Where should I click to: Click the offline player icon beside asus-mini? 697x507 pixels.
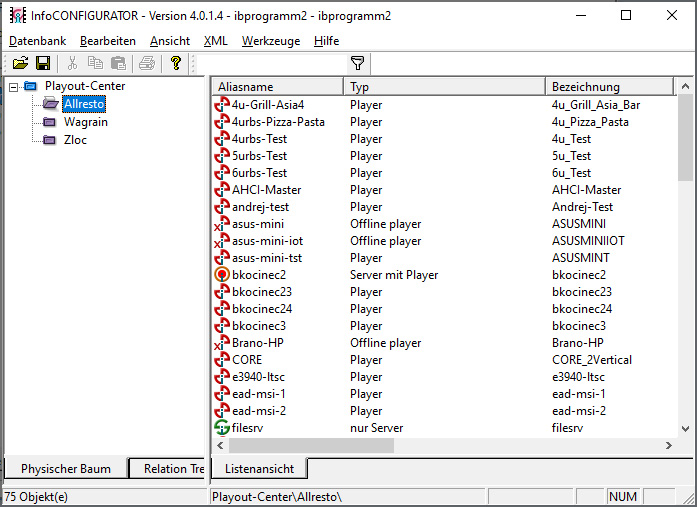(222, 224)
